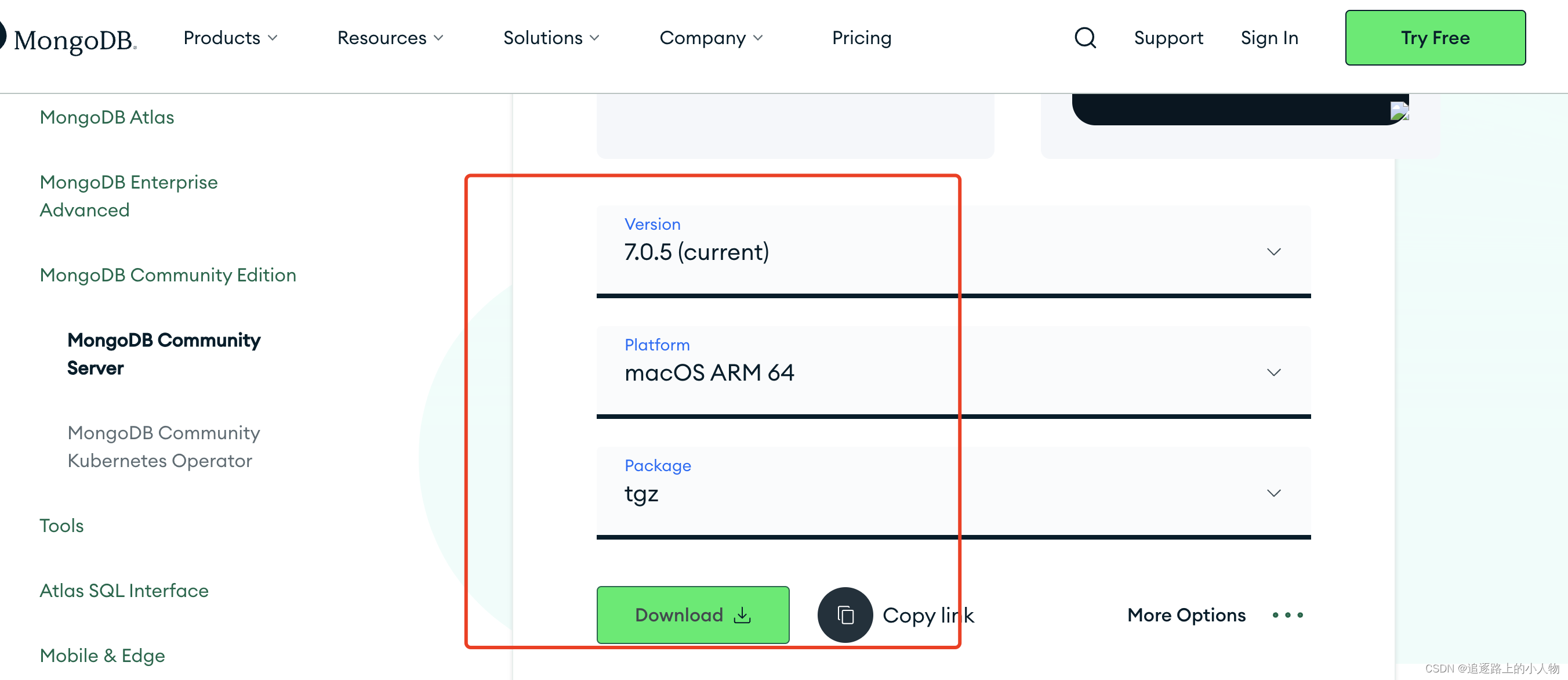The image size is (1568, 680).
Task: Expand the Company menu
Action: point(711,38)
